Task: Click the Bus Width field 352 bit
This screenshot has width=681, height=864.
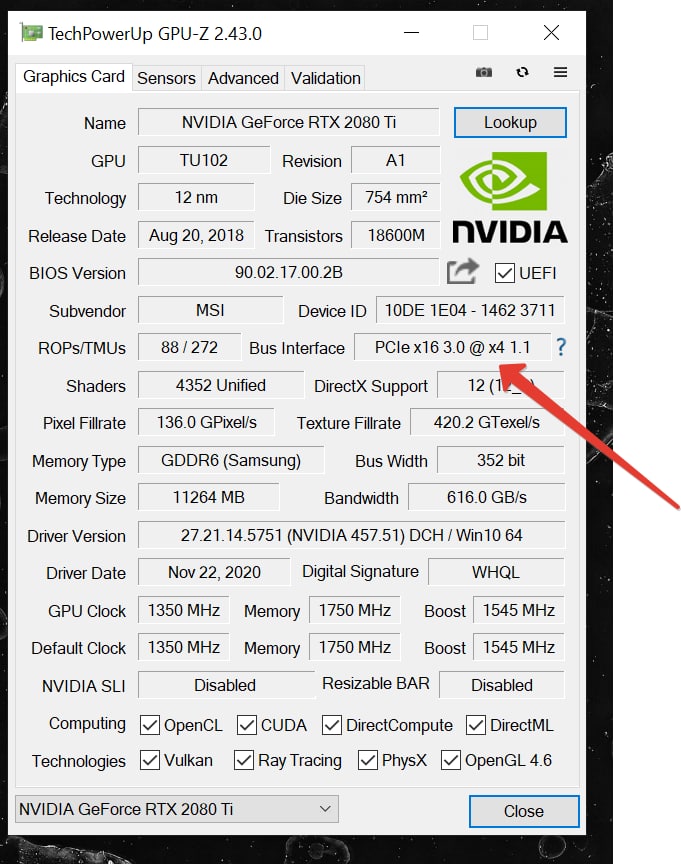Action: [501, 460]
